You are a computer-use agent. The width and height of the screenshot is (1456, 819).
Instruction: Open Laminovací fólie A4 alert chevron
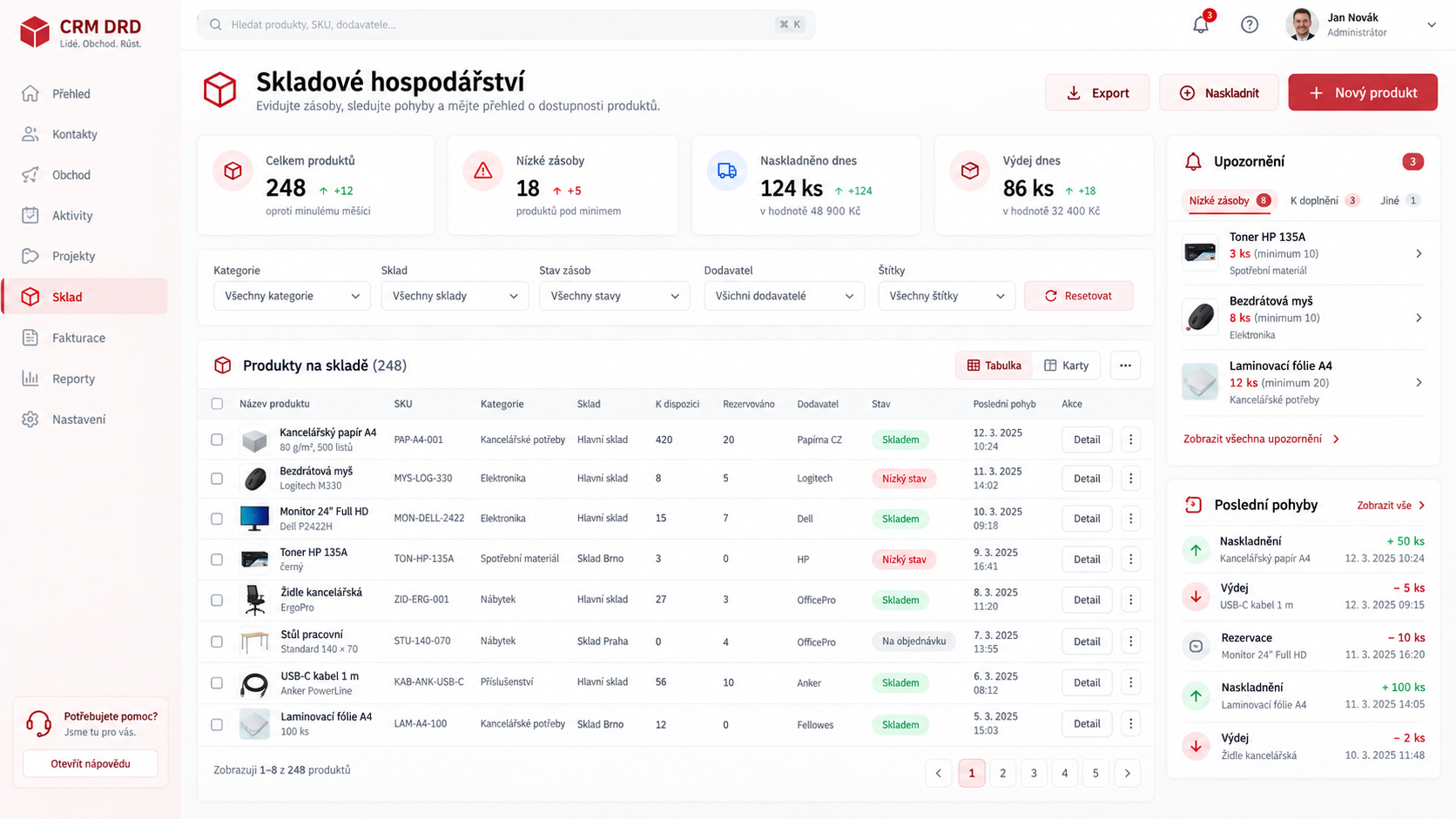click(x=1419, y=383)
